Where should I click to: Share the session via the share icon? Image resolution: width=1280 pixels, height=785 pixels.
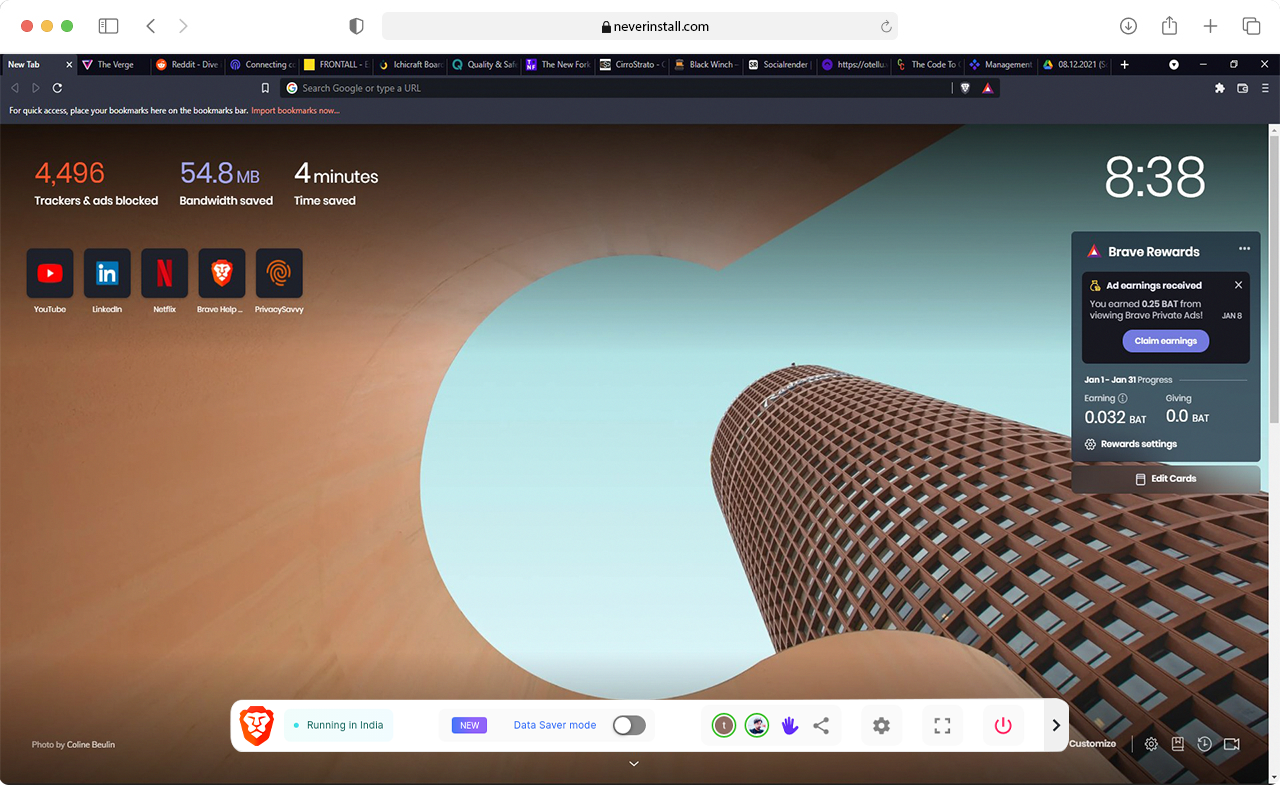[x=821, y=726]
